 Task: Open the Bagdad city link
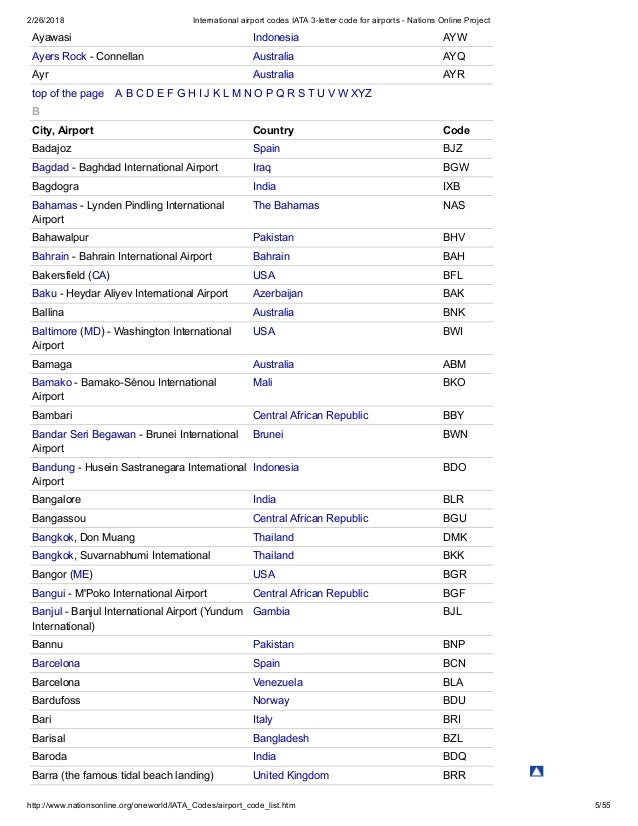pyautogui.click(x=50, y=168)
